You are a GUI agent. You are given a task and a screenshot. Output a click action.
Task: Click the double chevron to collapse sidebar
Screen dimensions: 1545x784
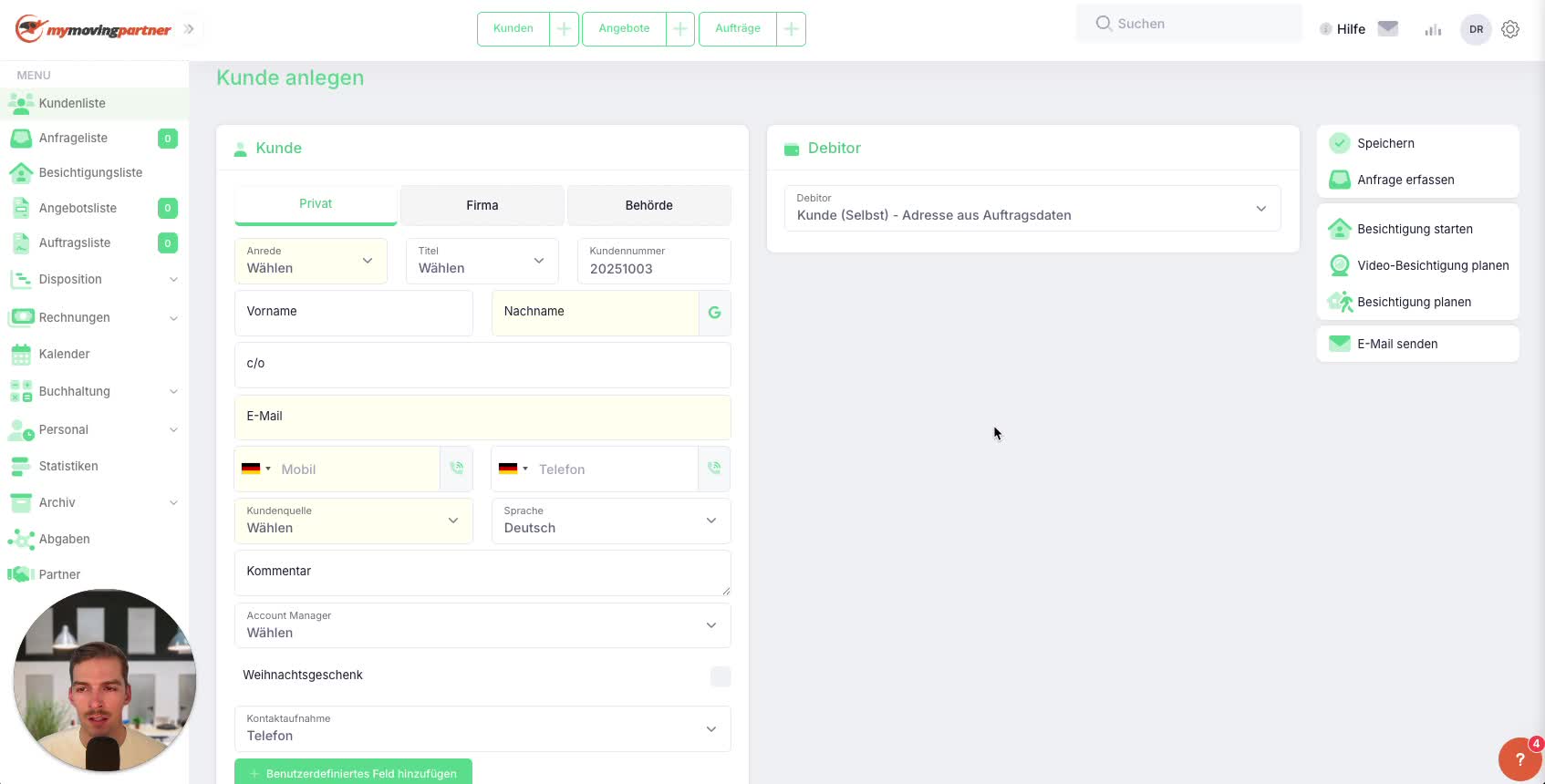(189, 29)
